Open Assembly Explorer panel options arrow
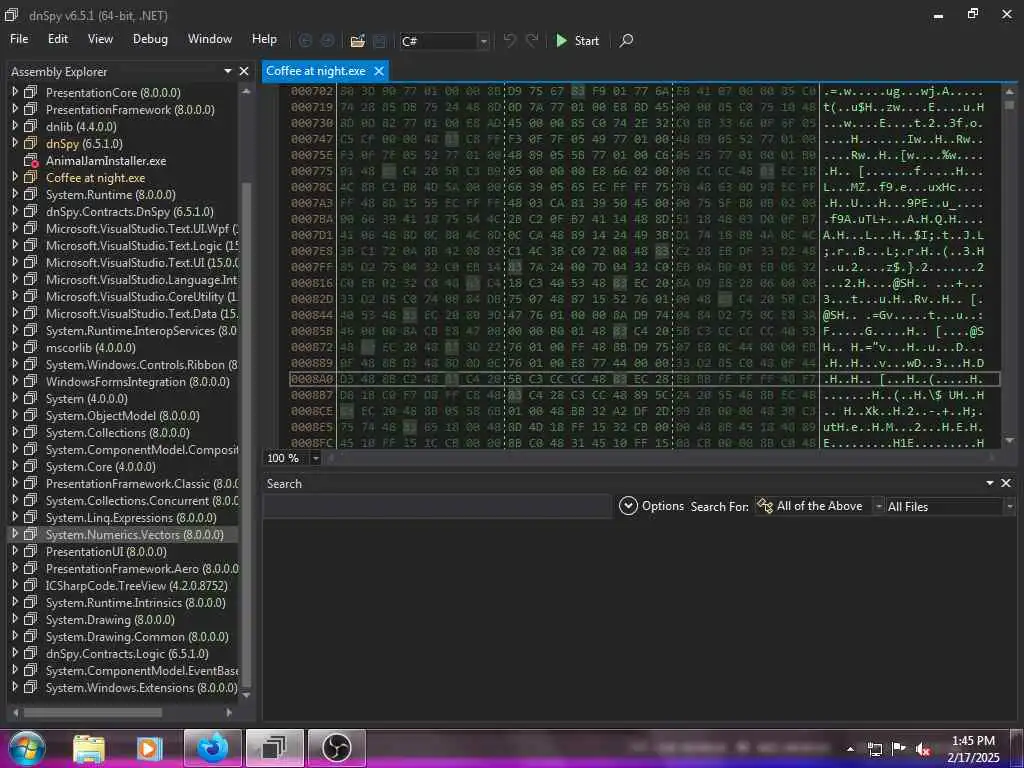The height and width of the screenshot is (768, 1024). point(228,71)
